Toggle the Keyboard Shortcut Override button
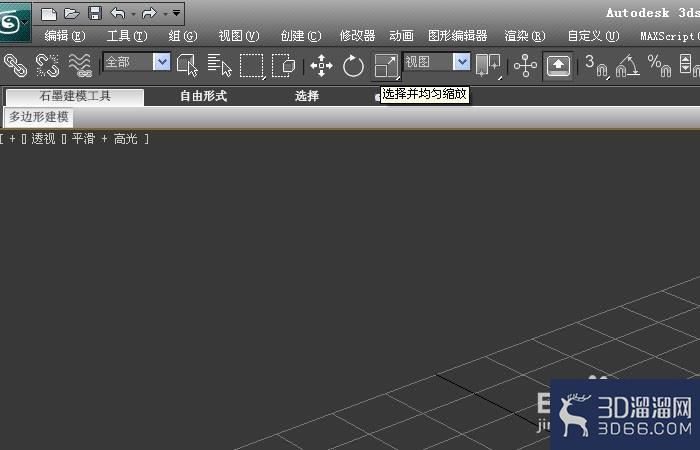Screen dimensions: 700x450 (558, 66)
